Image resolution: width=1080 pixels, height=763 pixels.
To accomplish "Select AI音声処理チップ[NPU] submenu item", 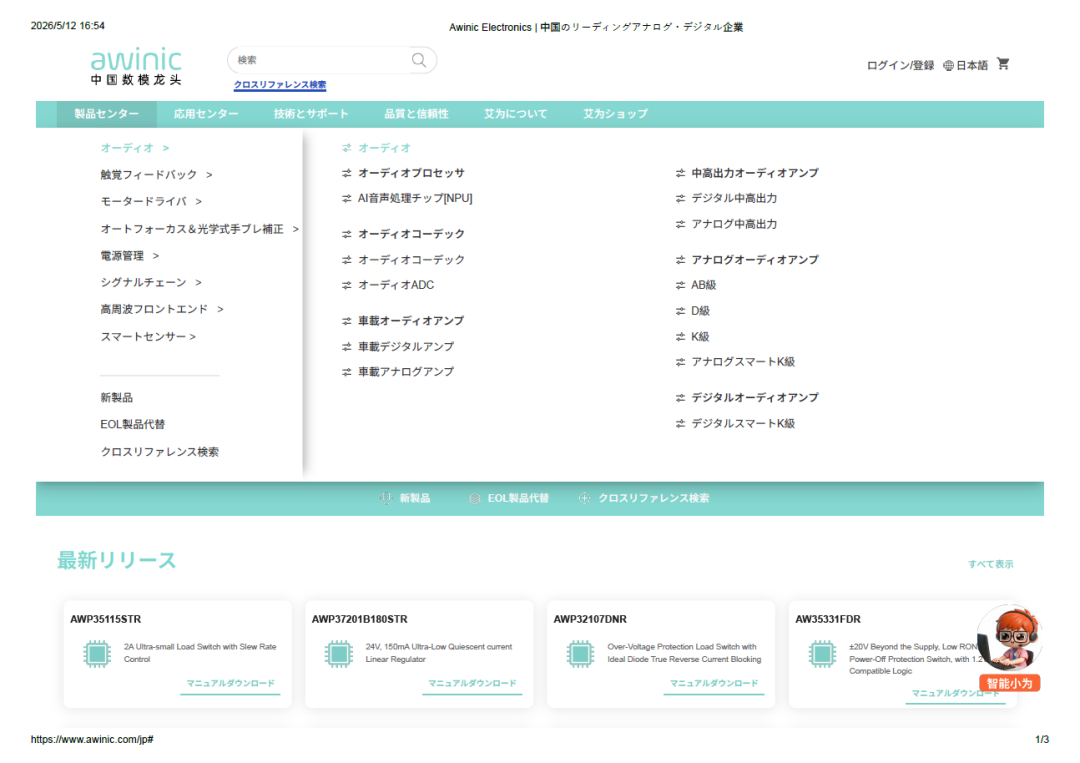I will click(x=415, y=198).
